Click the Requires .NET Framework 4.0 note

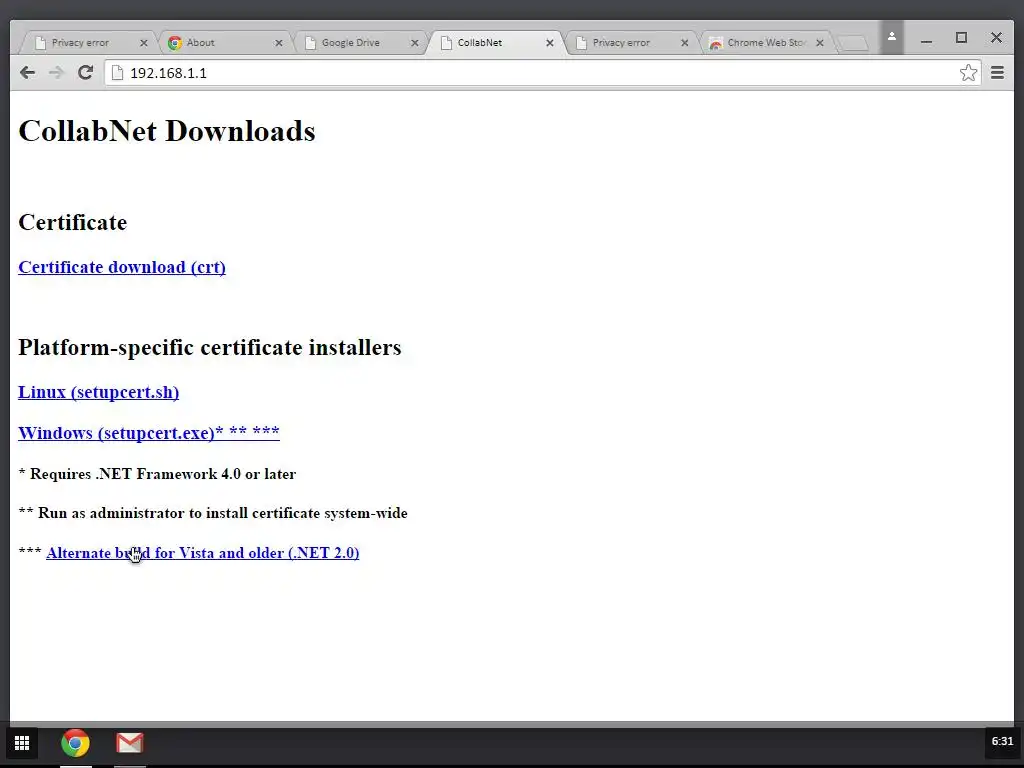[157, 474]
